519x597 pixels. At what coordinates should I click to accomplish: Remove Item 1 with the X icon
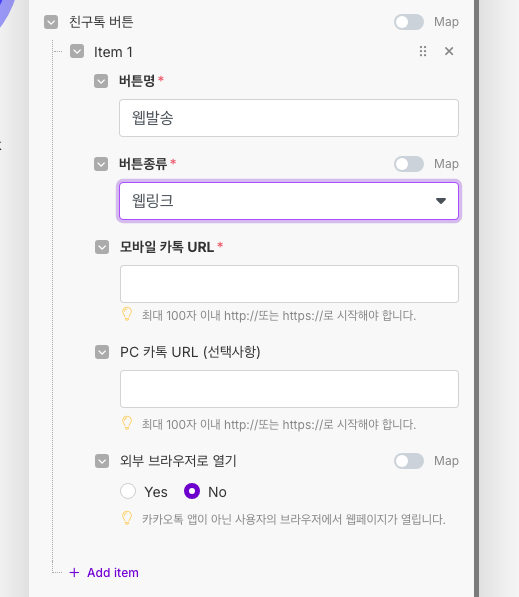pyautogui.click(x=449, y=51)
